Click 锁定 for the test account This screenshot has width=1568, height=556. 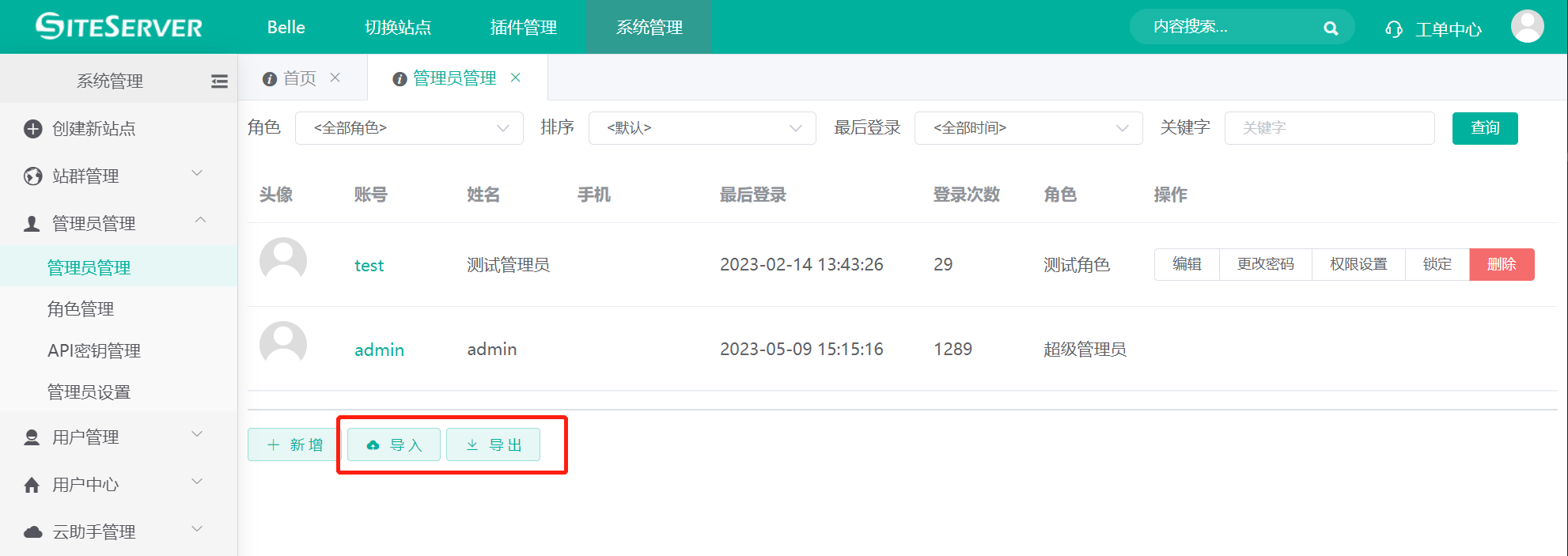pyautogui.click(x=1437, y=264)
